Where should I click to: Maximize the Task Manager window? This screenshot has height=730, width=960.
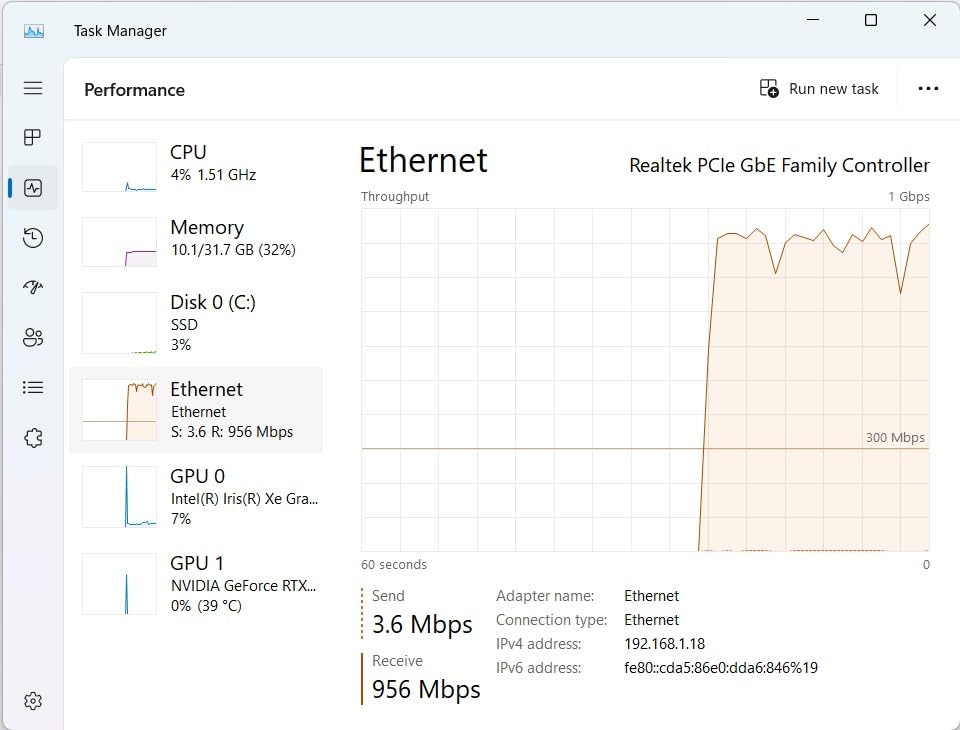point(871,21)
